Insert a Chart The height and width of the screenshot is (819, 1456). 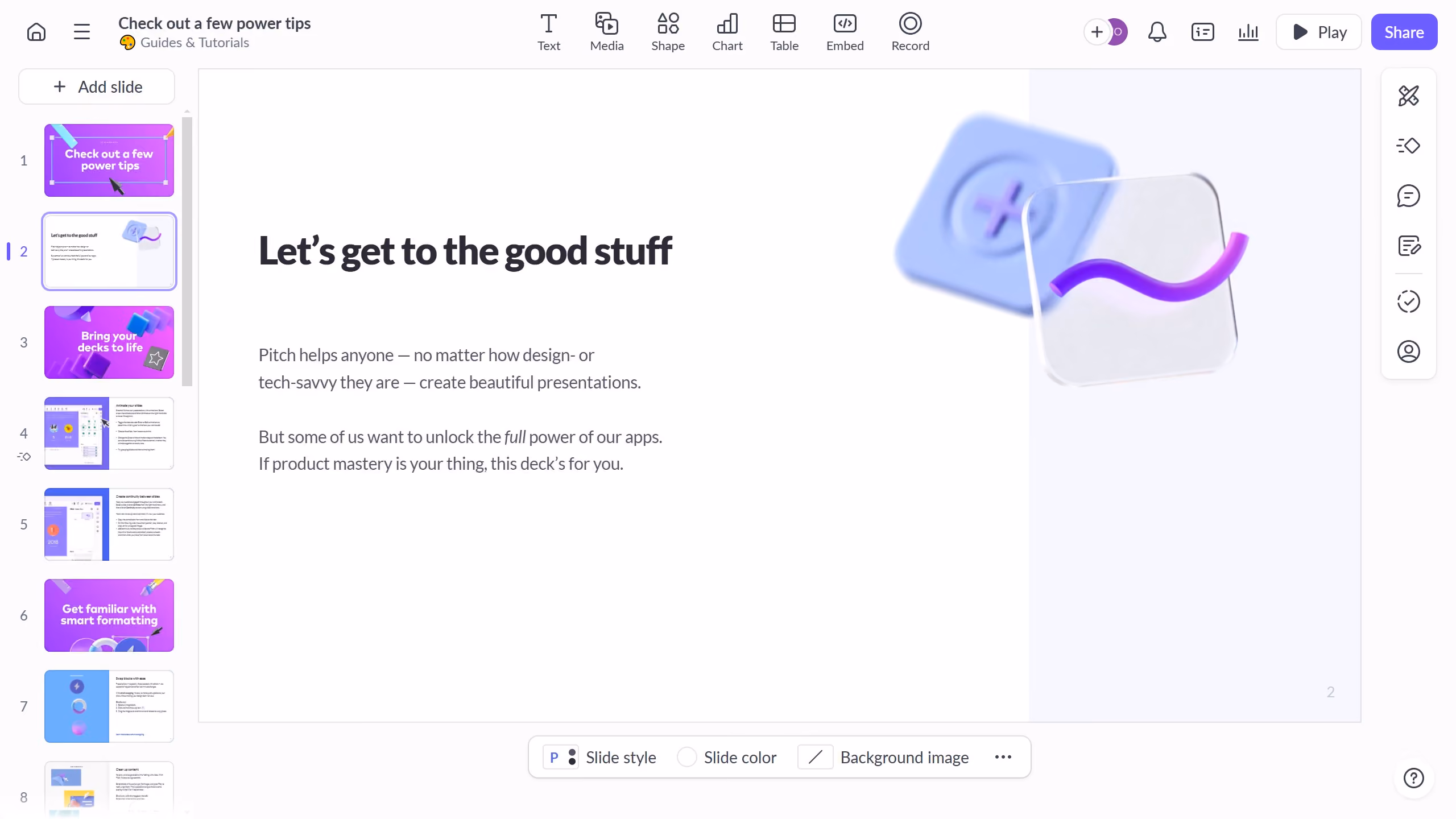point(727,32)
